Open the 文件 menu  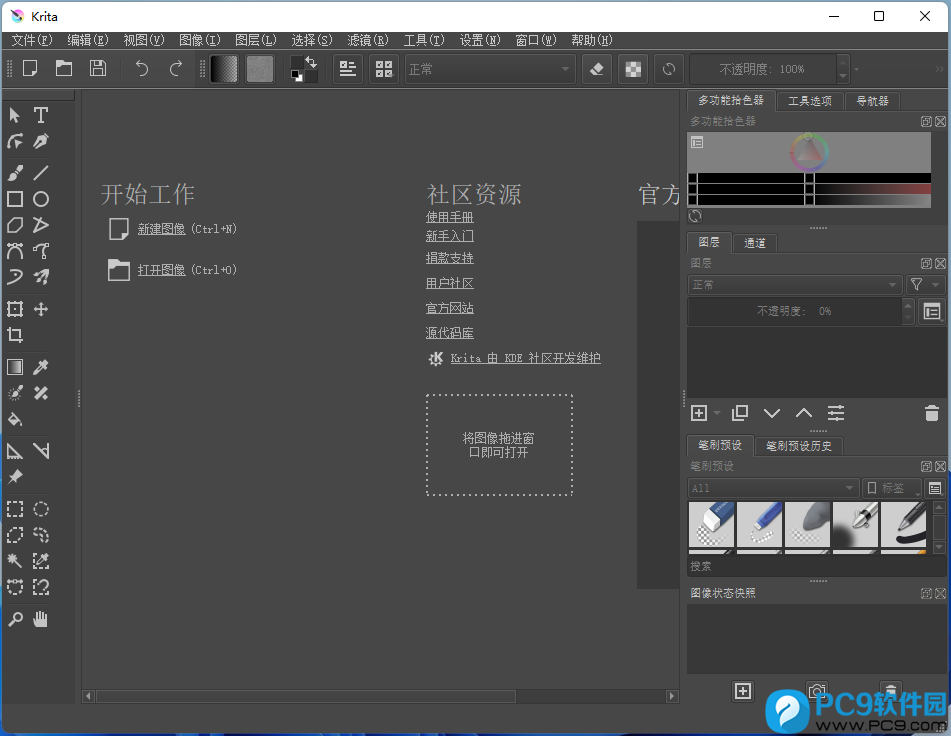[32, 40]
